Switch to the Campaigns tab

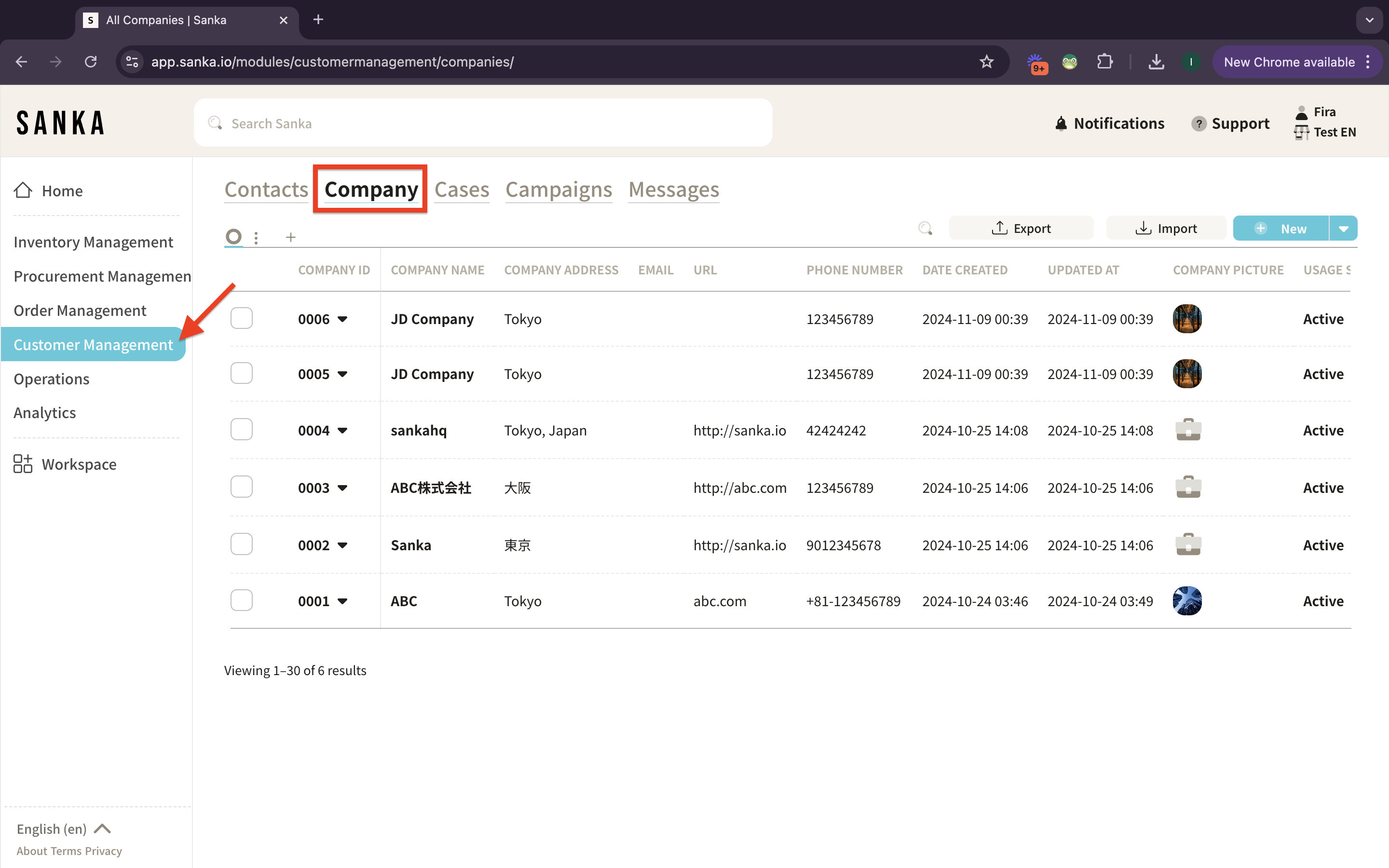[x=559, y=190]
